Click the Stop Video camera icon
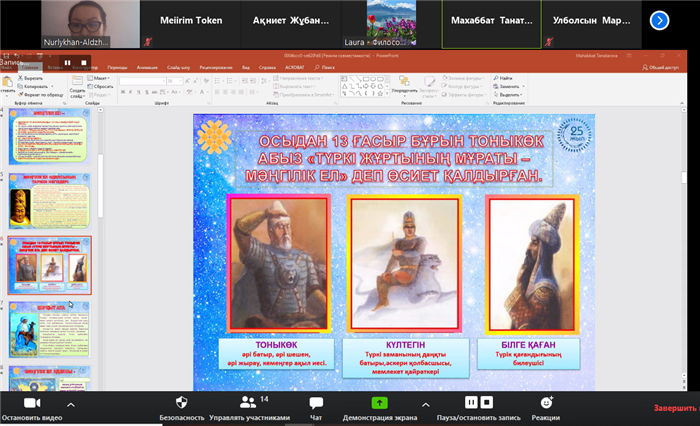The width and height of the screenshot is (700, 426). (x=30, y=401)
